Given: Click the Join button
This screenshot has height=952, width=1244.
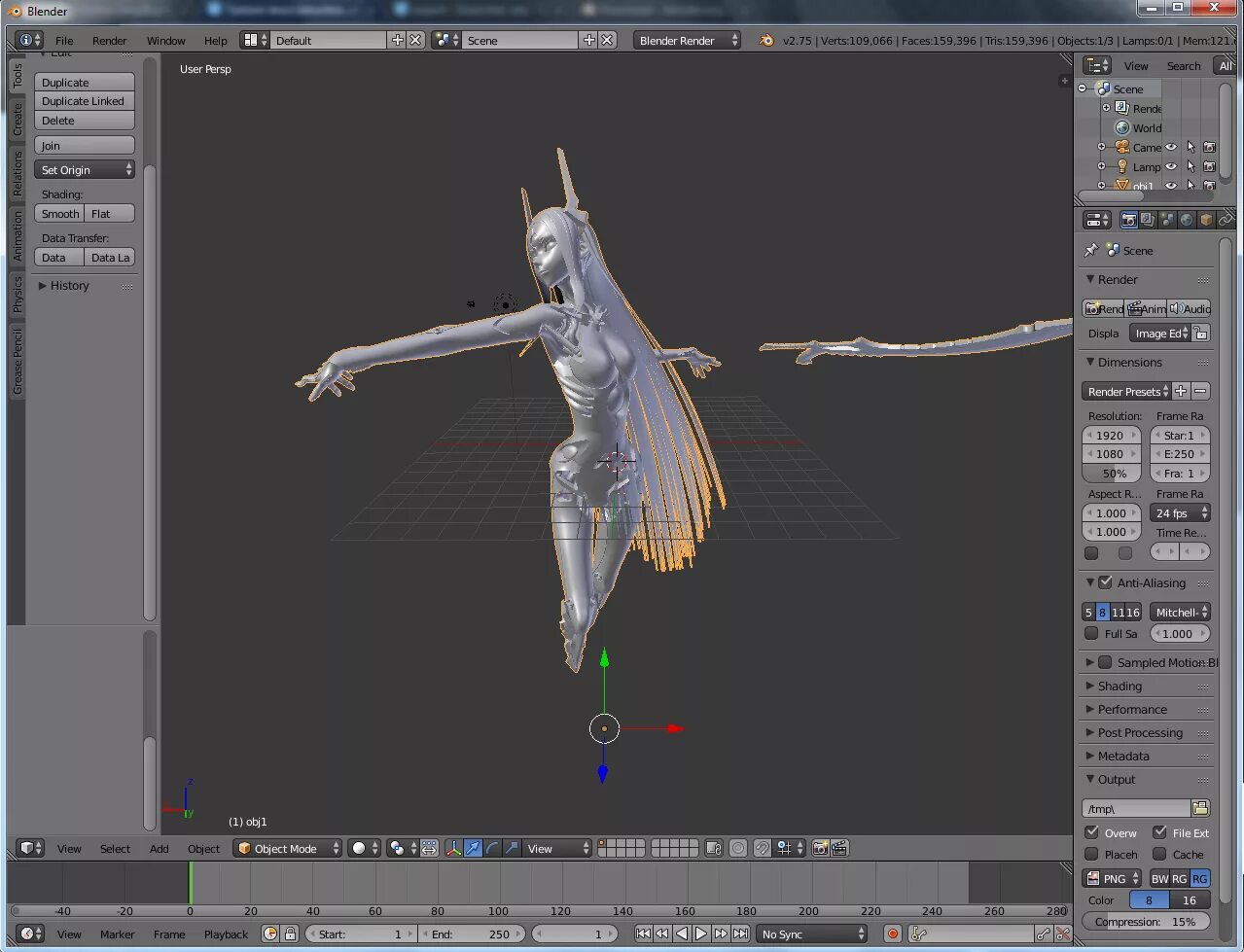Looking at the screenshot, I should [x=85, y=145].
